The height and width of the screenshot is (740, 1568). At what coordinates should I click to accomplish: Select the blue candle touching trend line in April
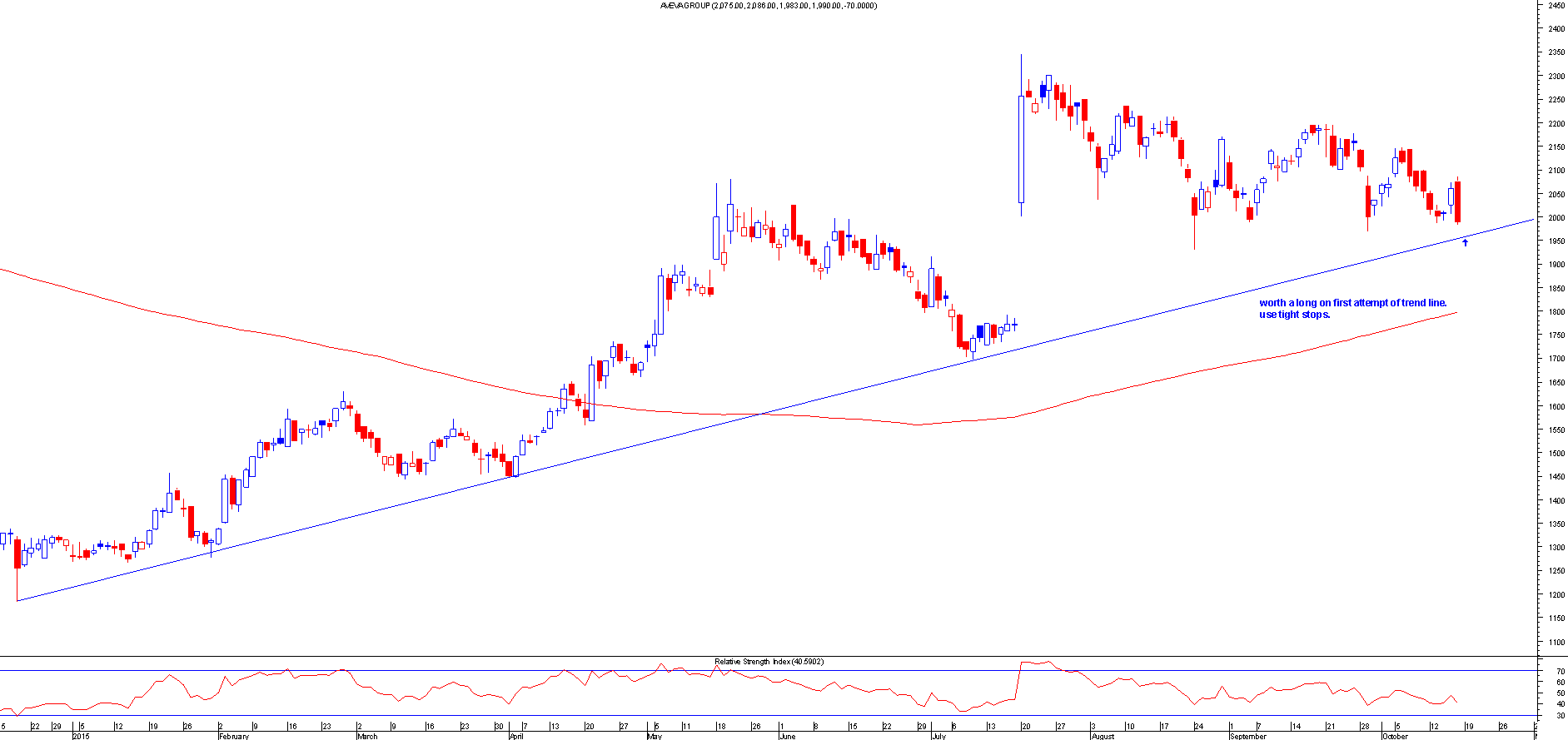point(515,466)
